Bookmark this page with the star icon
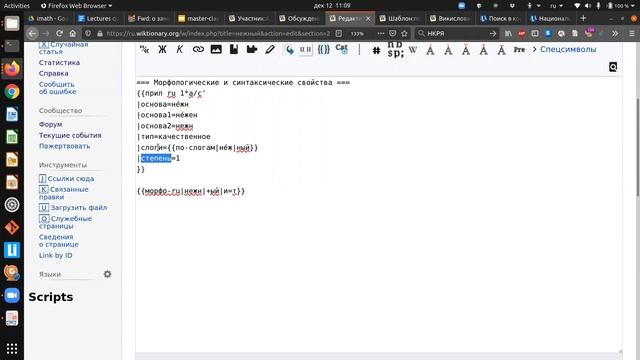Image resolution: width=640 pixels, height=360 pixels. 404,33
